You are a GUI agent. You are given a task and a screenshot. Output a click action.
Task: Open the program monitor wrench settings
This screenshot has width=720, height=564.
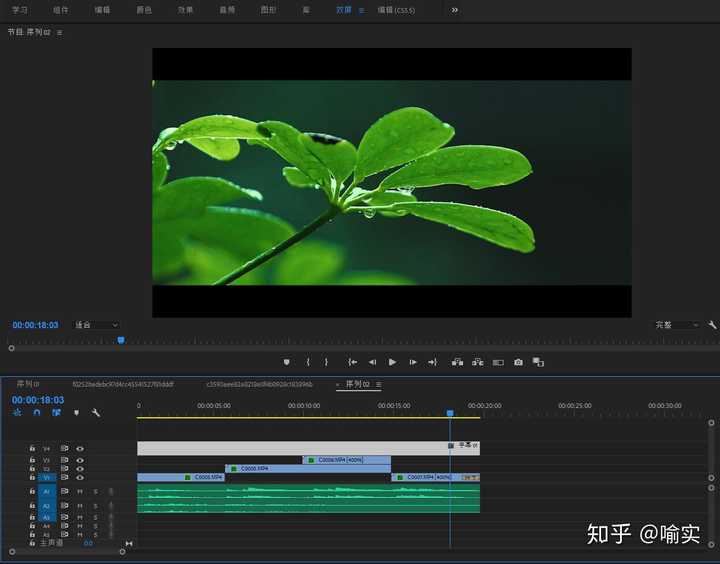coord(712,325)
